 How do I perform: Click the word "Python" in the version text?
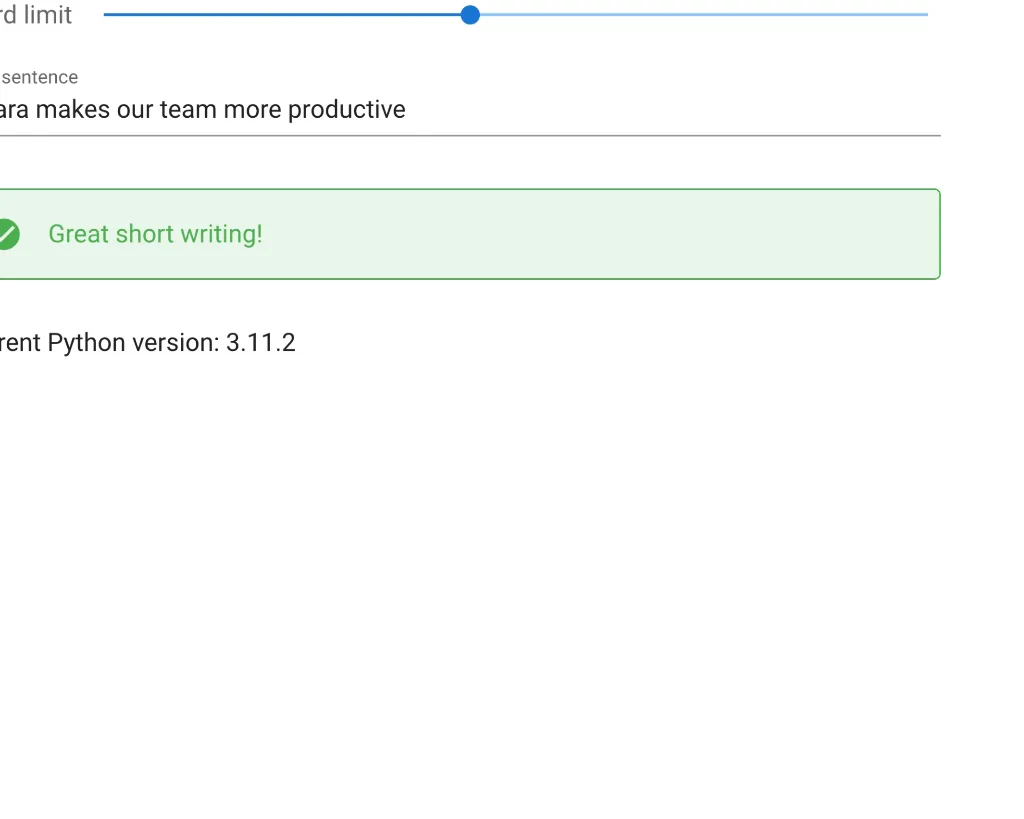(x=87, y=343)
